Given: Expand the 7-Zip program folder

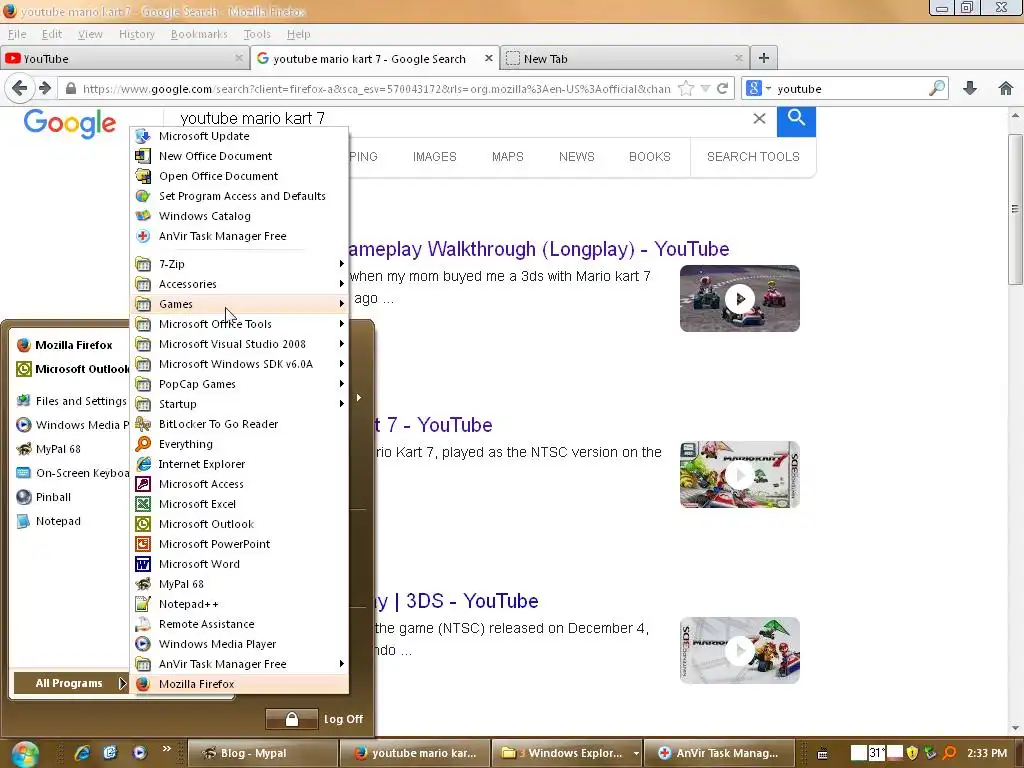Looking at the screenshot, I should click(239, 264).
